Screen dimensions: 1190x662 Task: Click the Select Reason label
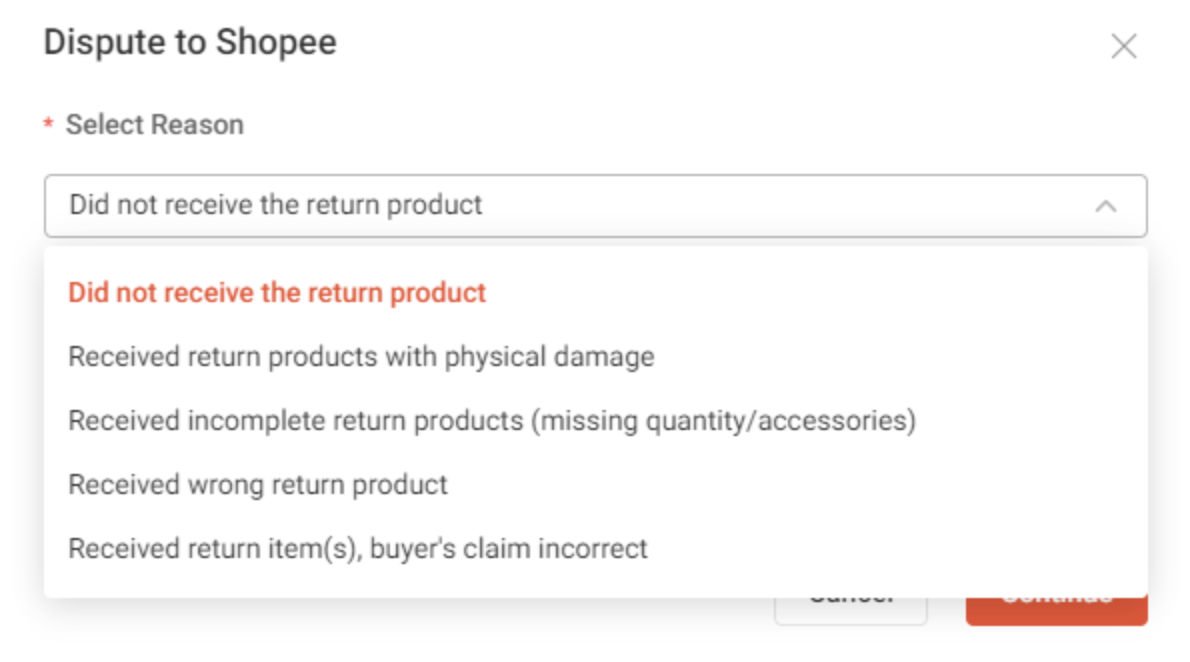[x=154, y=124]
